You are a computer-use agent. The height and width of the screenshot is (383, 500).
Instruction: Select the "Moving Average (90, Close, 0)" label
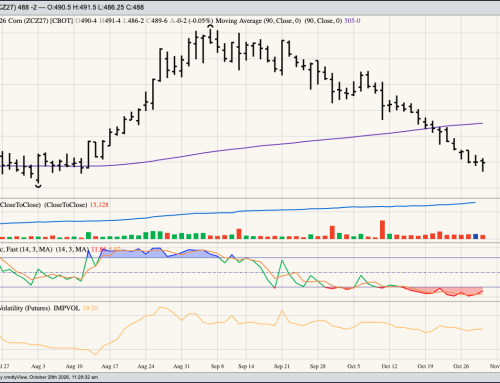coord(258,21)
